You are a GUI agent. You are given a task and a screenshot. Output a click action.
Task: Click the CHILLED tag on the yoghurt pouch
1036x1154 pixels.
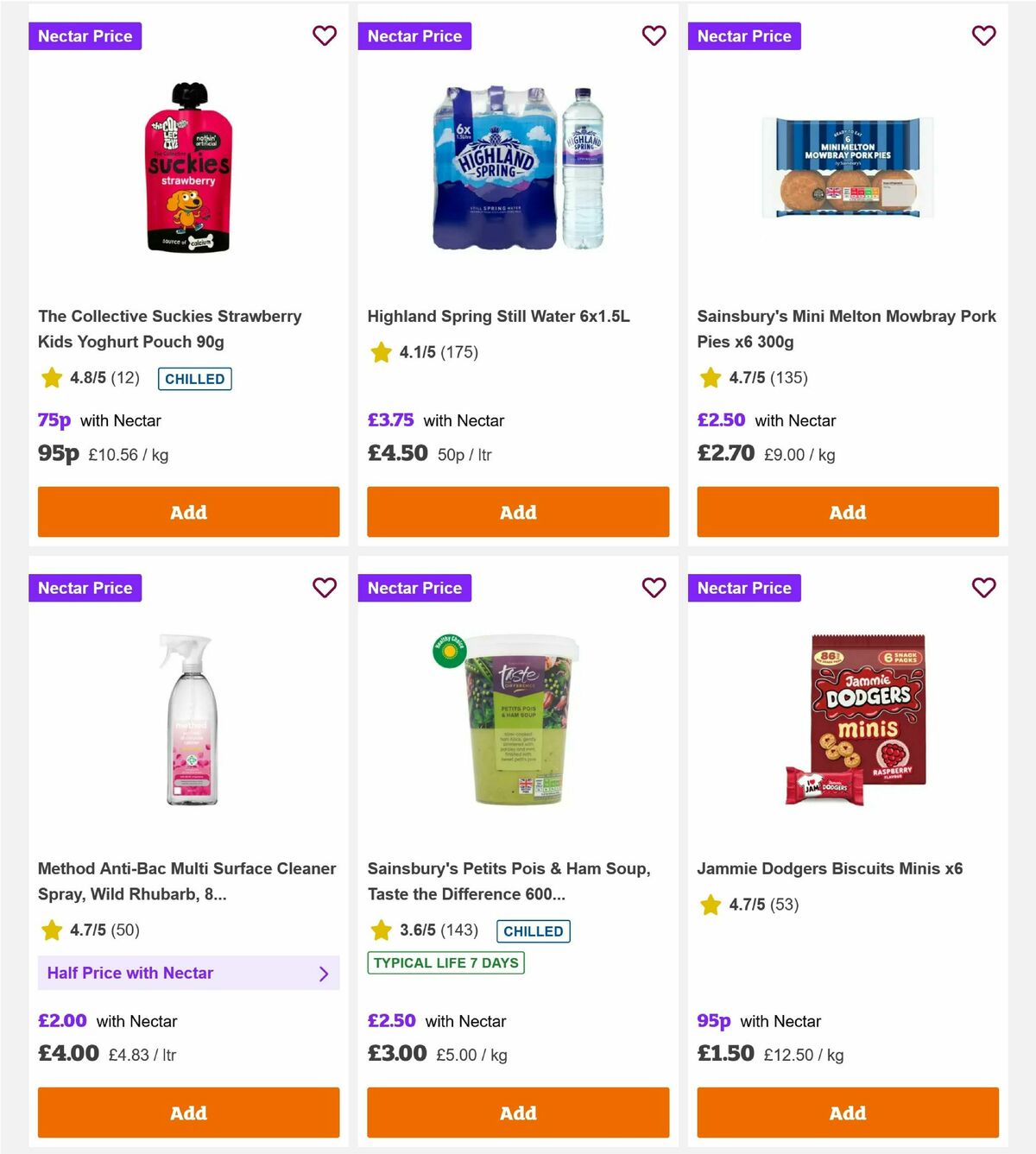(x=194, y=378)
